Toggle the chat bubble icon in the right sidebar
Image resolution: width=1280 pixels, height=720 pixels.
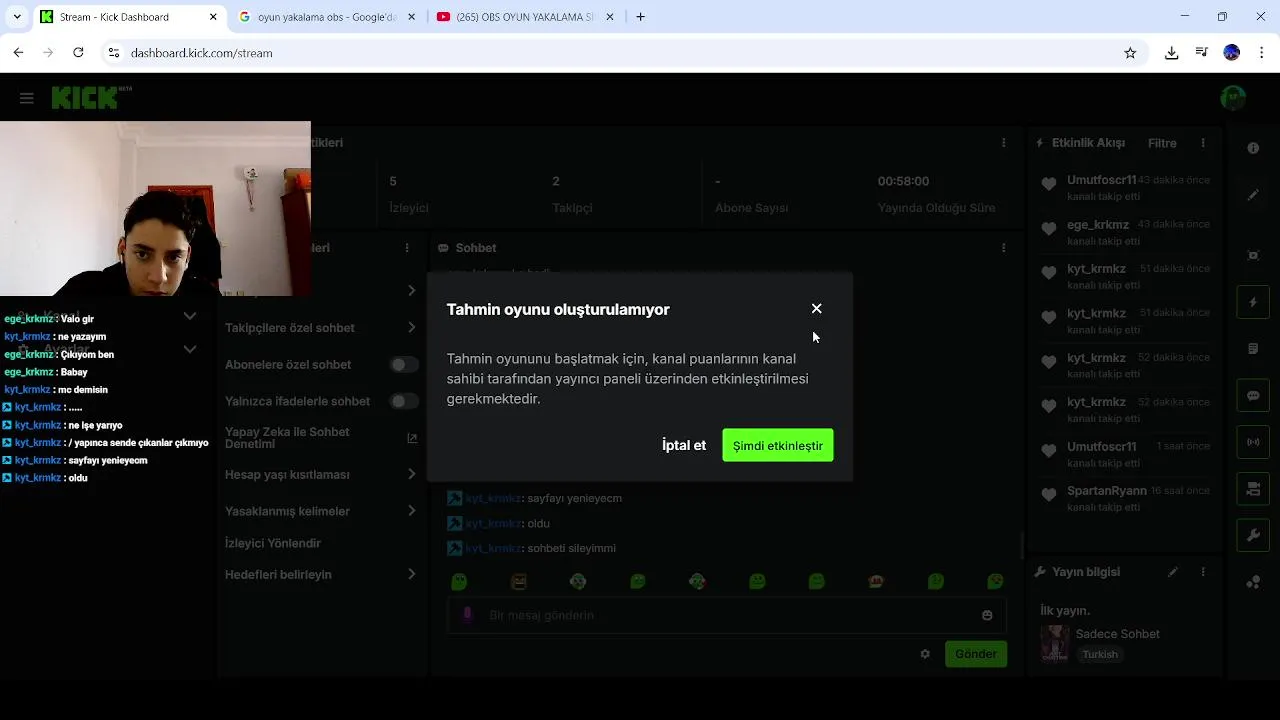point(1253,395)
